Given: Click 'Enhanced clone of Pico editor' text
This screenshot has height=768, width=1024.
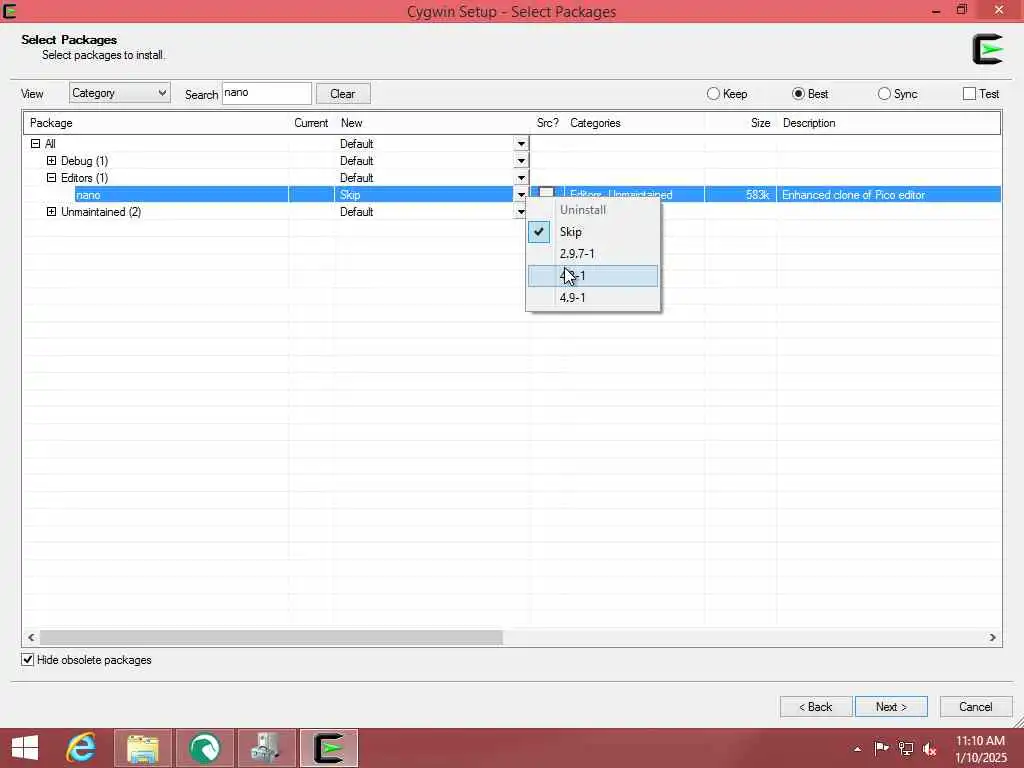Looking at the screenshot, I should (853, 195).
